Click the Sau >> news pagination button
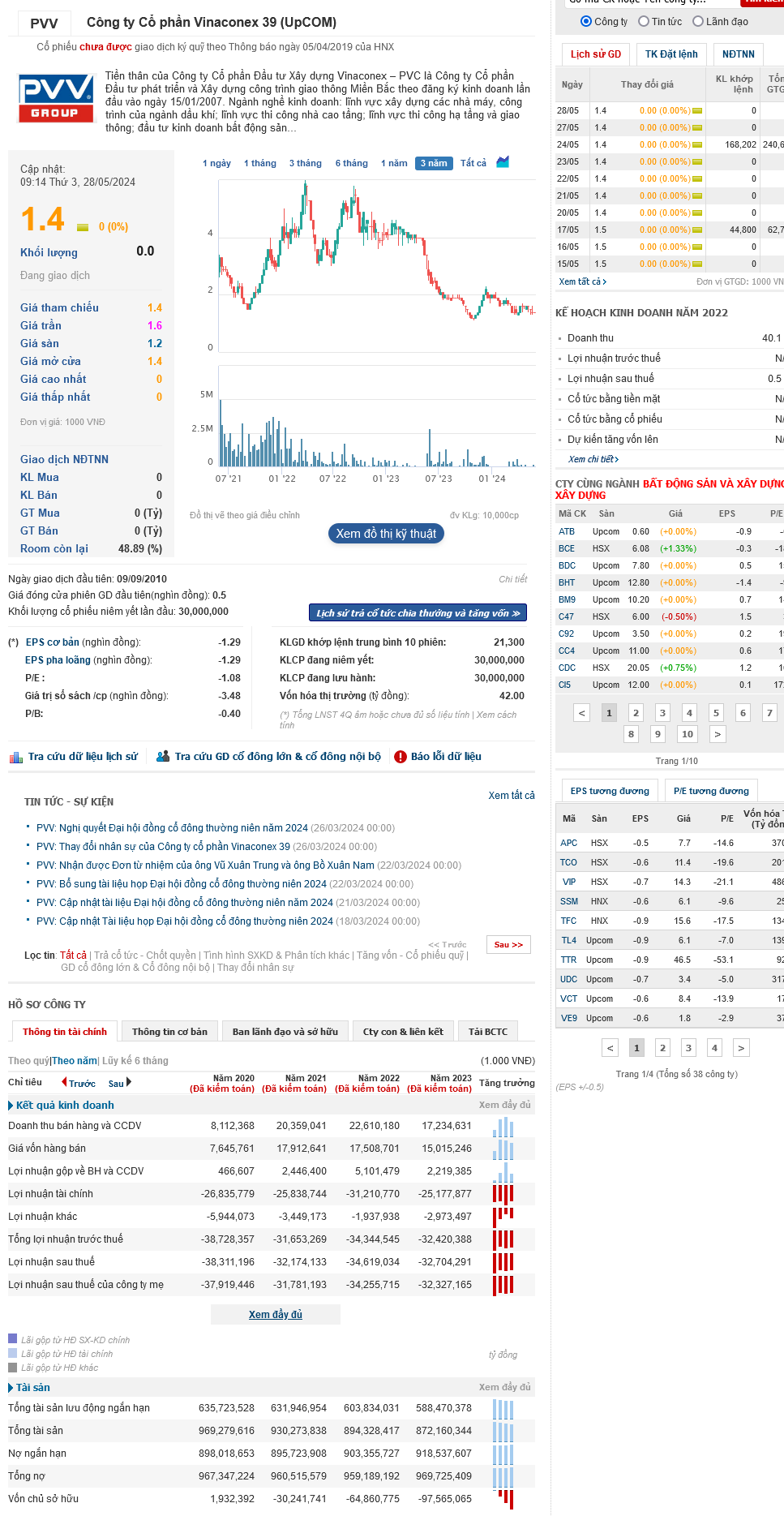784x1516 pixels. [509, 944]
